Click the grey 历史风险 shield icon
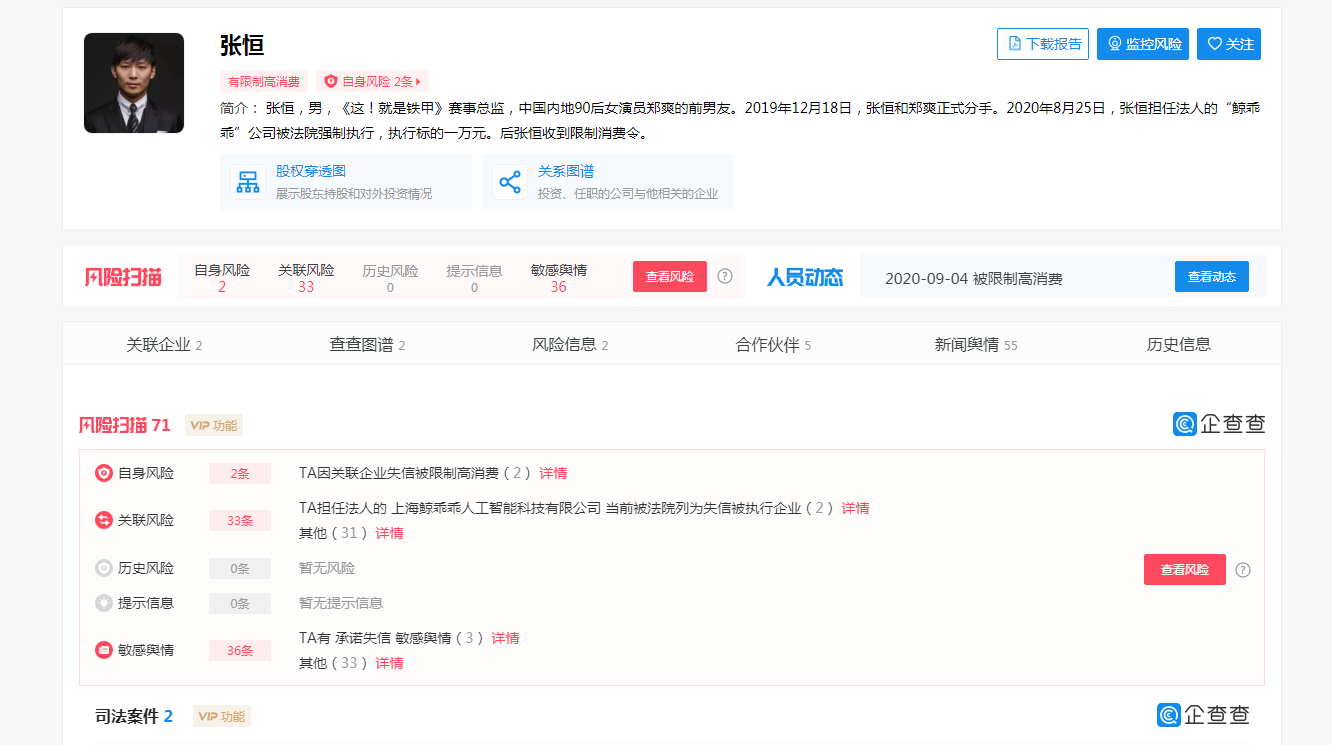Screen dimensions: 1332x745 click(x=103, y=568)
